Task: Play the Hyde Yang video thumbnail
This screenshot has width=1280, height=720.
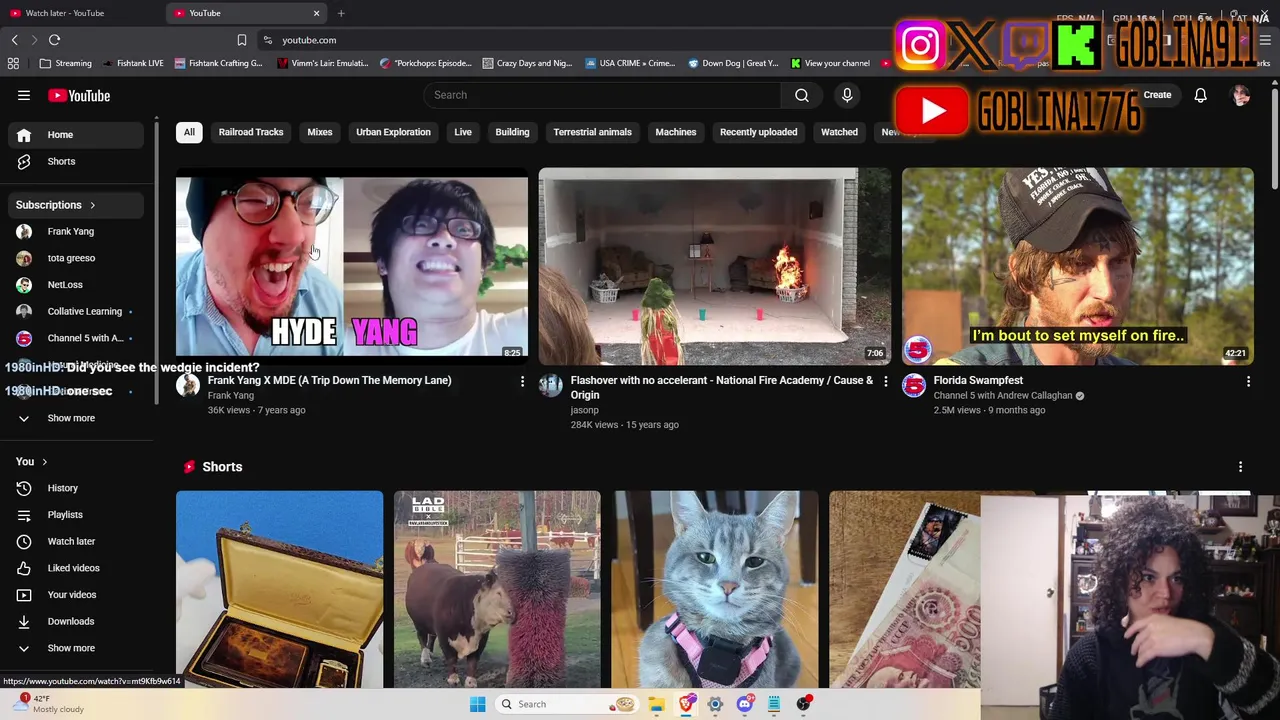Action: pos(352,266)
